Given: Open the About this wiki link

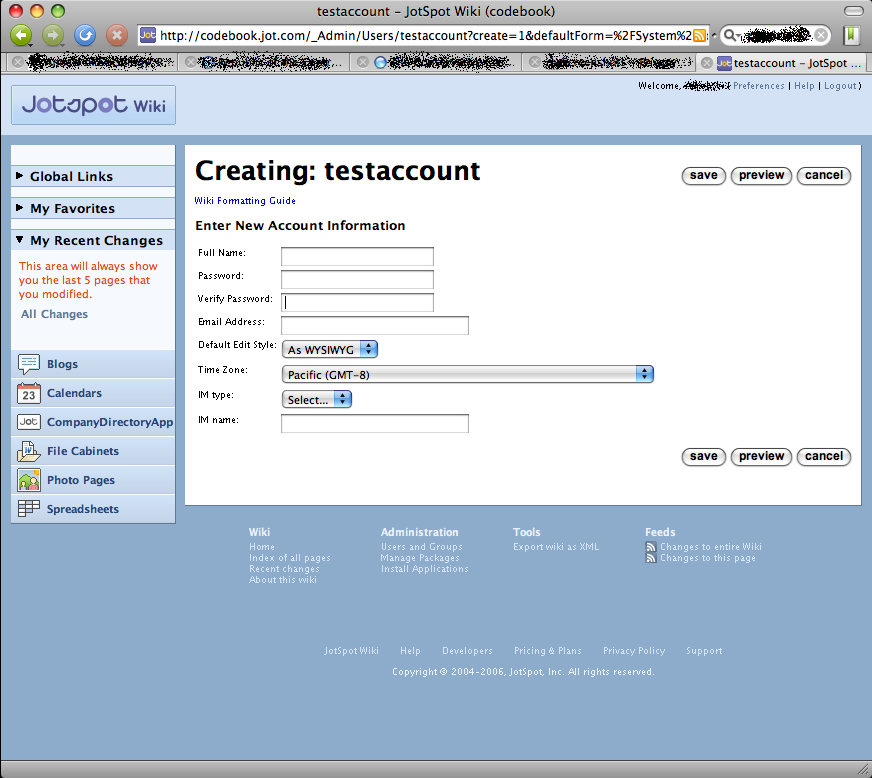Looking at the screenshot, I should tap(283, 579).
